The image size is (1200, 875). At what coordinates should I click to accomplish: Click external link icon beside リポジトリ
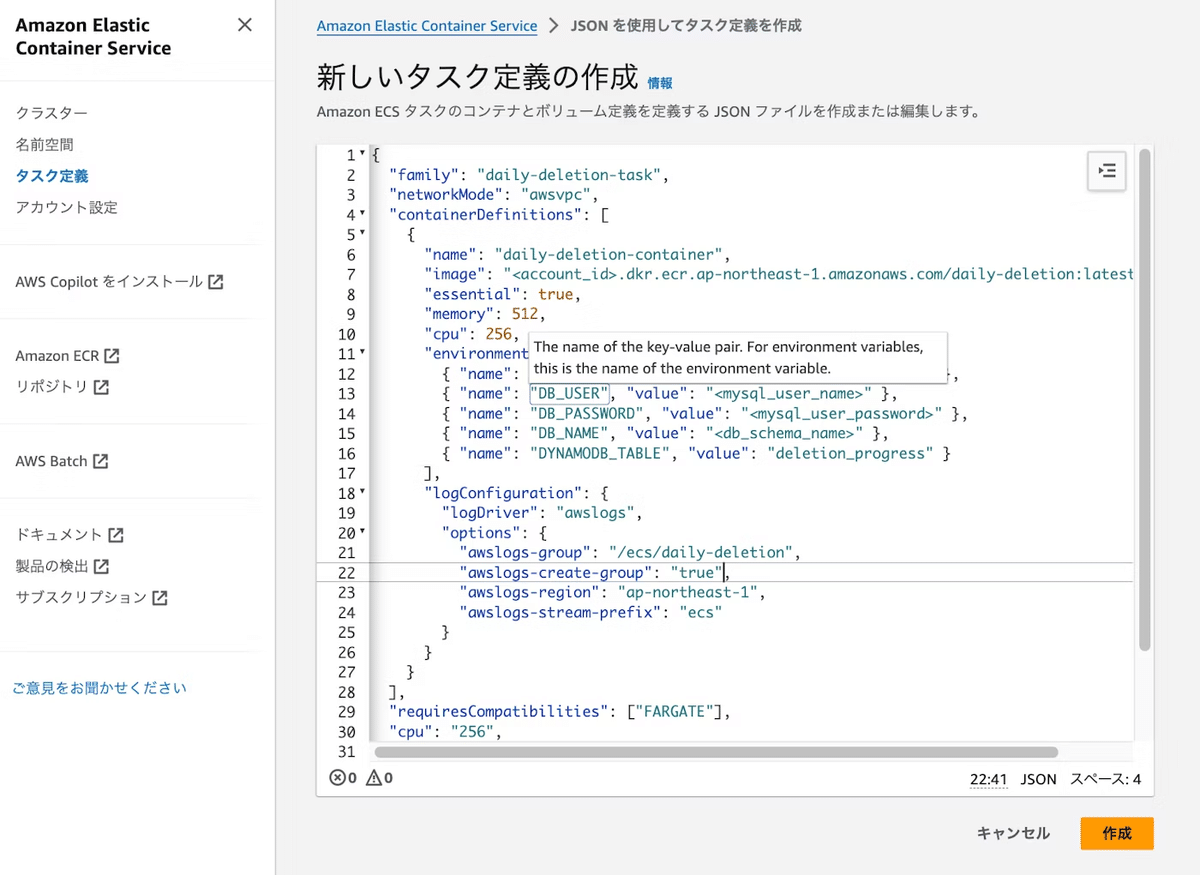point(101,387)
